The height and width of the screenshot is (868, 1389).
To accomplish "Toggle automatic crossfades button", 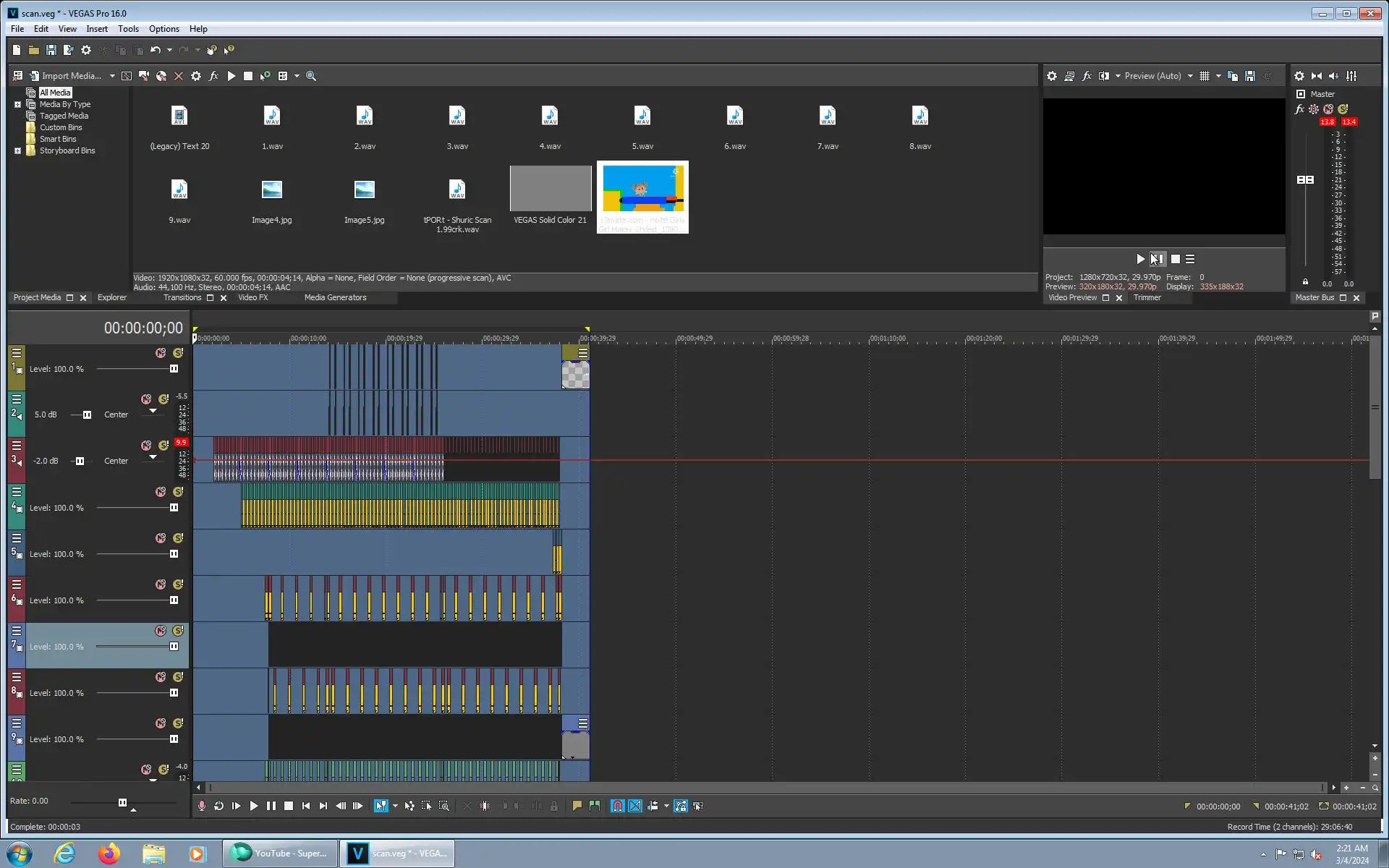I will click(635, 806).
